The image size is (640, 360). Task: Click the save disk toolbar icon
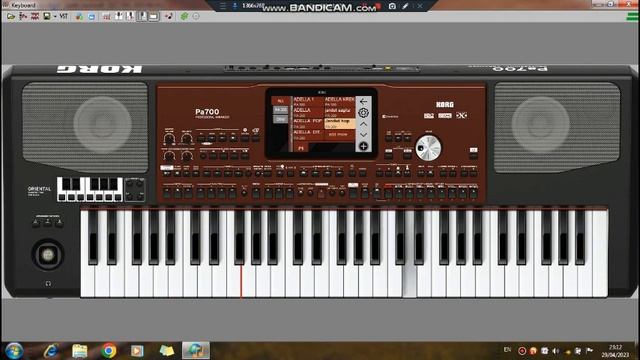click(47, 16)
